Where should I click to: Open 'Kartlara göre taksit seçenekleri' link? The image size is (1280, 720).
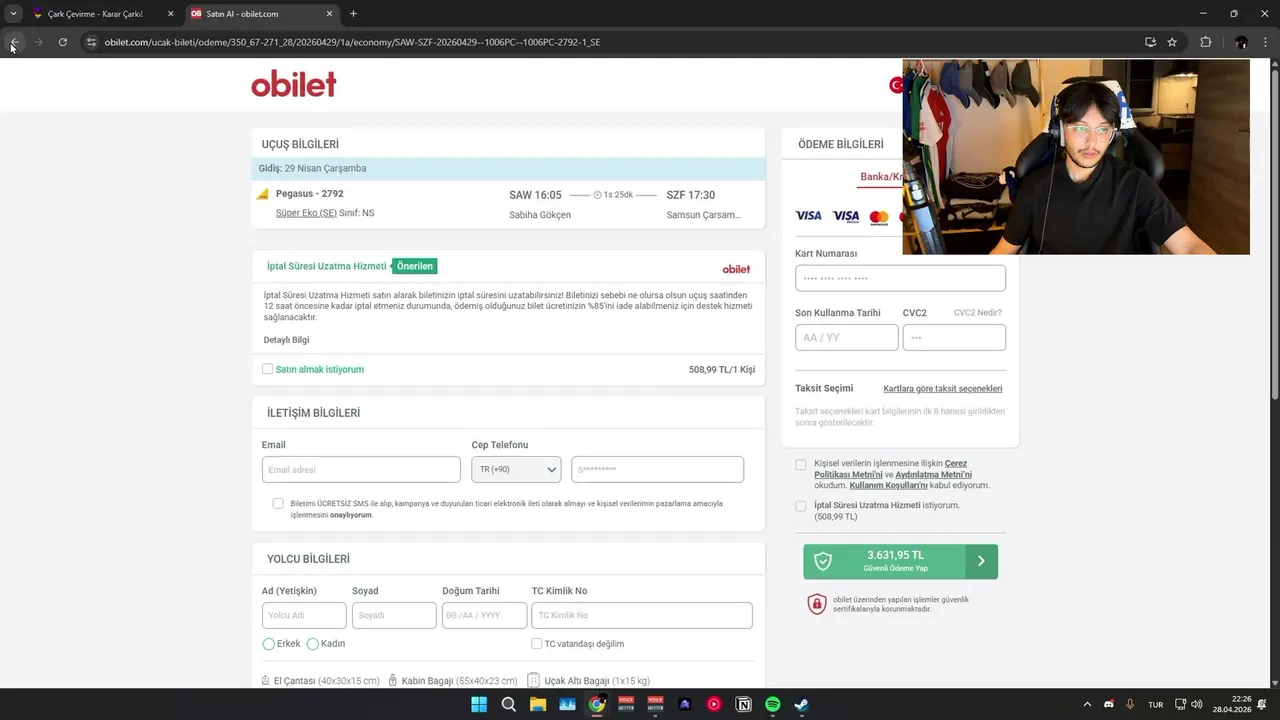942,389
